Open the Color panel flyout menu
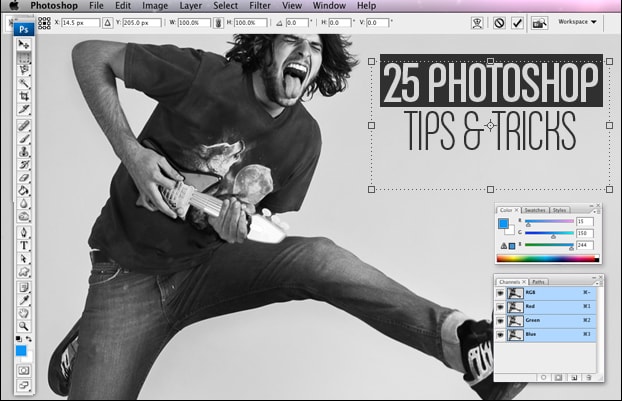Viewport: 622px width, 401px height. click(x=595, y=211)
